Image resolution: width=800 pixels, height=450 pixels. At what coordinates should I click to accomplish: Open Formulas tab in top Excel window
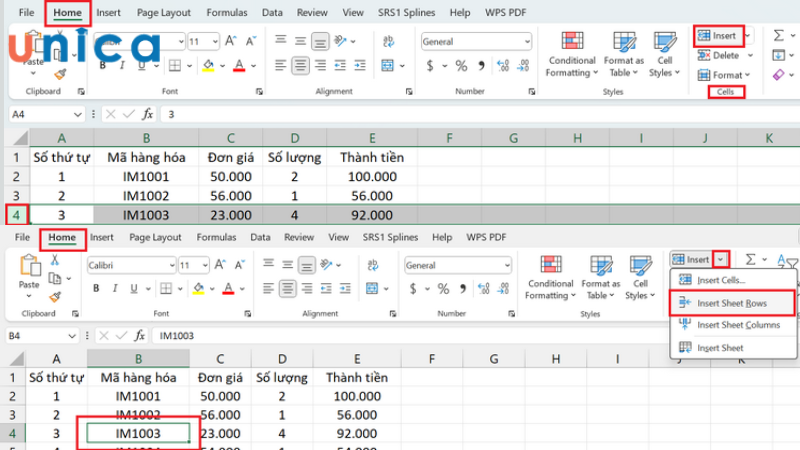(227, 13)
